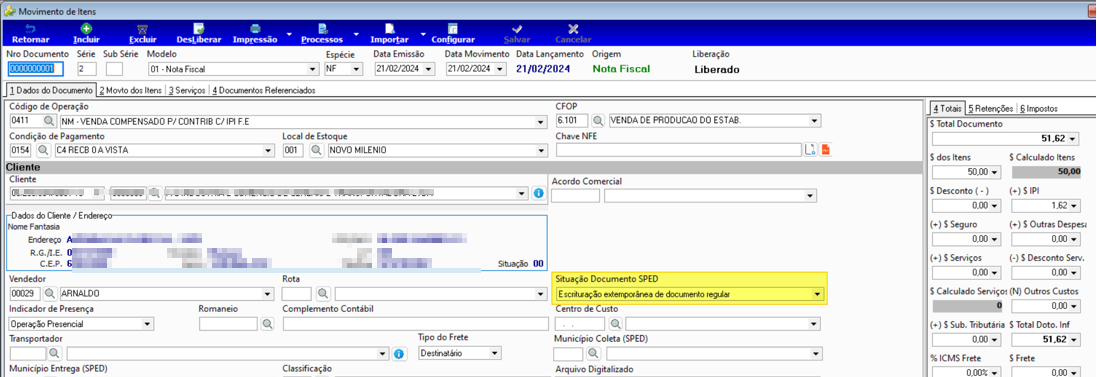Search Romaneio with magnifier icon
This screenshot has width=1097, height=377.
tap(267, 324)
